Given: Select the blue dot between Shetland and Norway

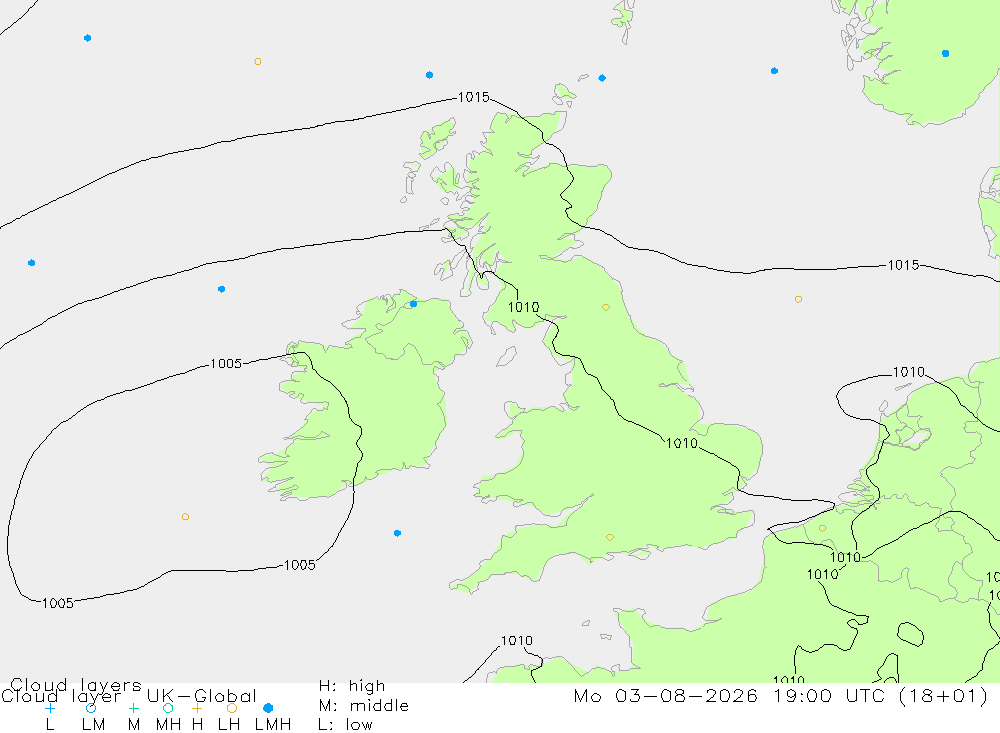Looking at the screenshot, I should tap(774, 71).
